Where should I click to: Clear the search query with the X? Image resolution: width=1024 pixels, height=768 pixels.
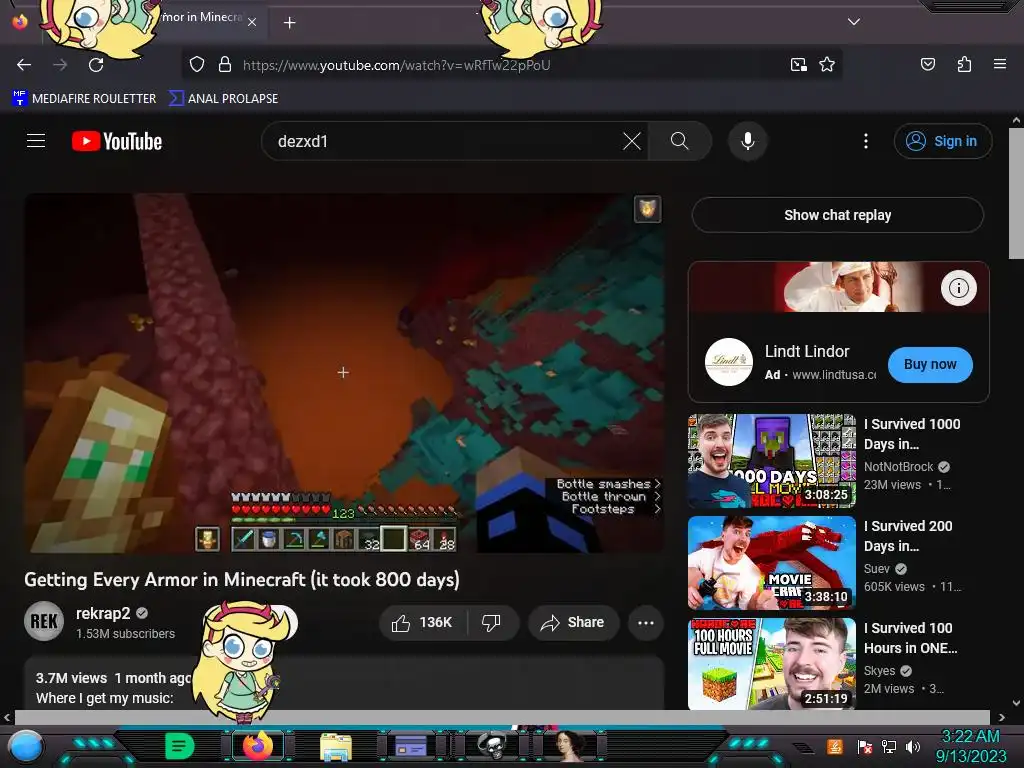[x=632, y=141]
